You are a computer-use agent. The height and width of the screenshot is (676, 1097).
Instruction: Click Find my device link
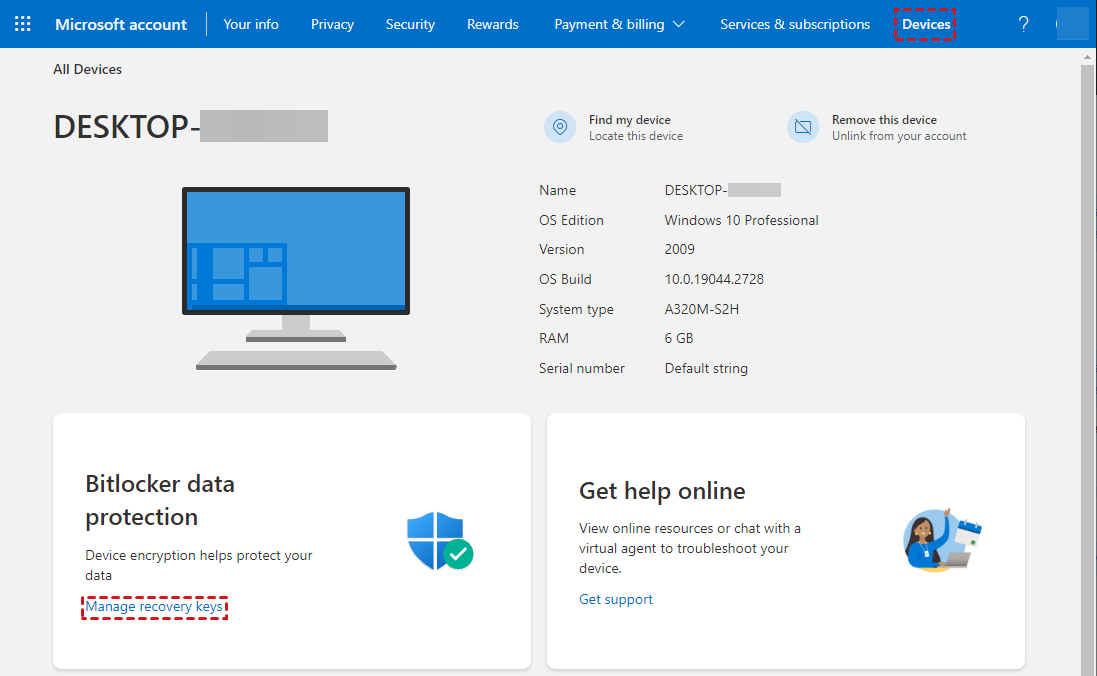pos(630,120)
